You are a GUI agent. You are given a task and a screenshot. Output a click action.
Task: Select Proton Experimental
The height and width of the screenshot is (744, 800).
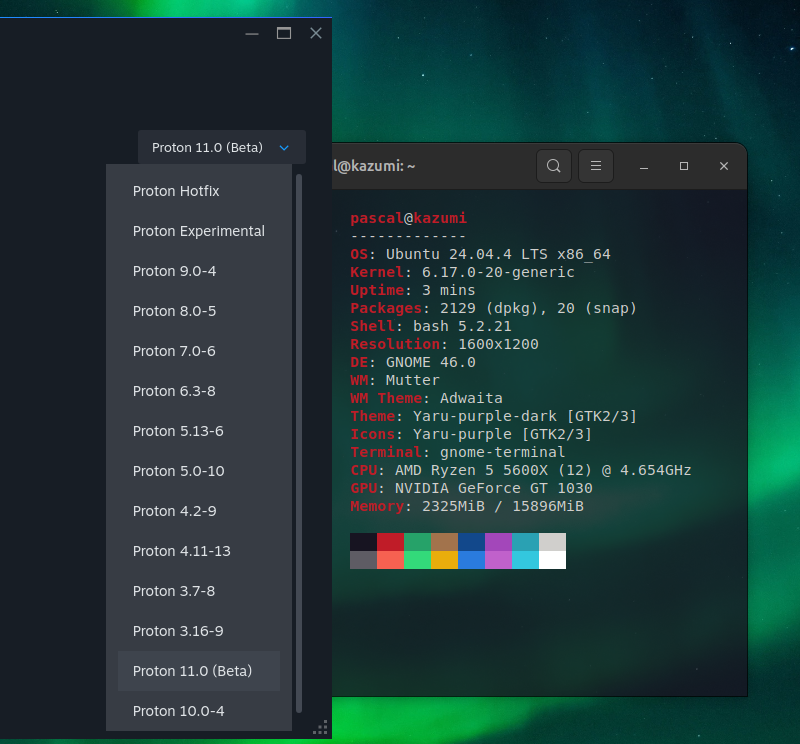coord(199,231)
